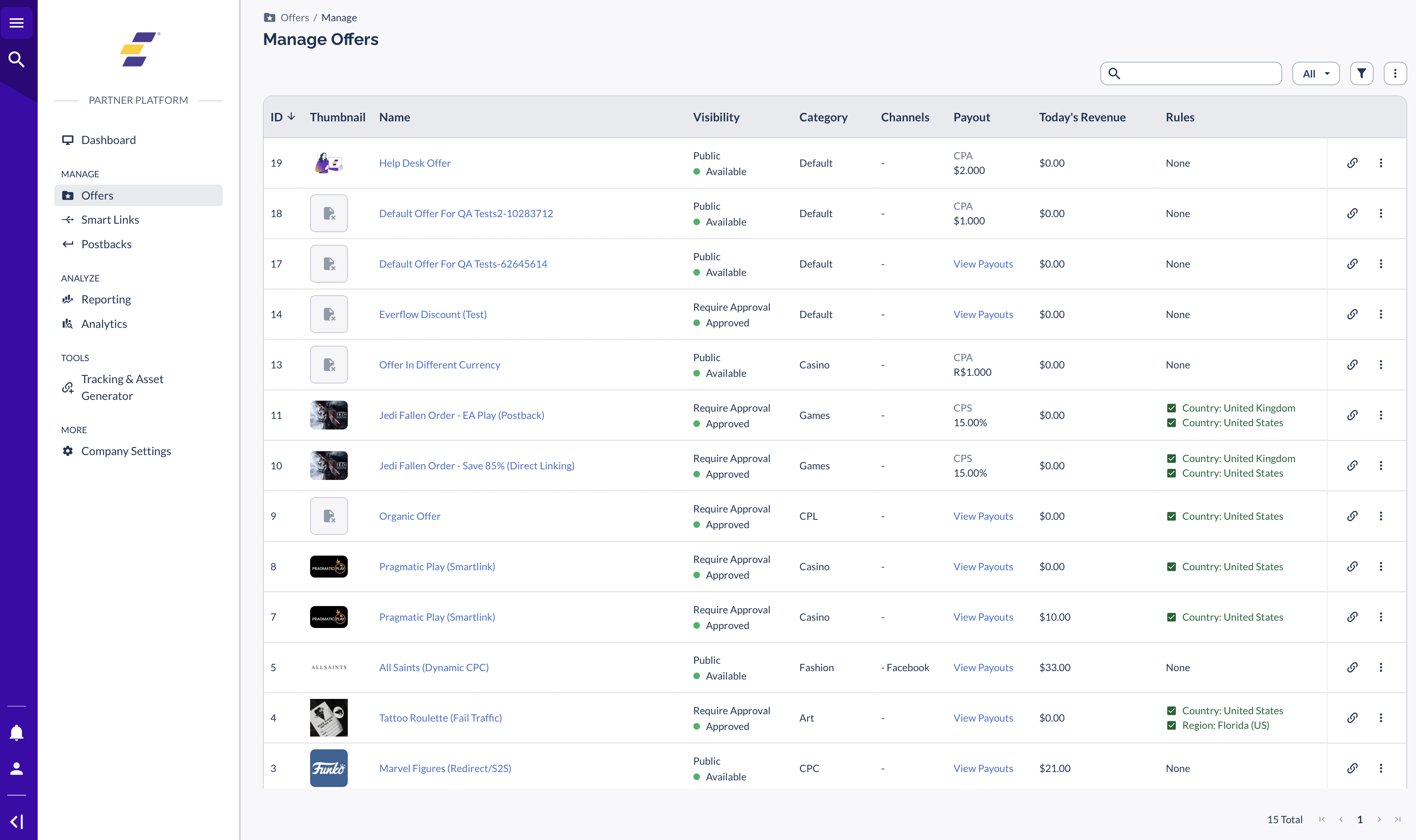Copy tracking link for Help Desk Offer row
The image size is (1416, 840).
click(x=1353, y=162)
